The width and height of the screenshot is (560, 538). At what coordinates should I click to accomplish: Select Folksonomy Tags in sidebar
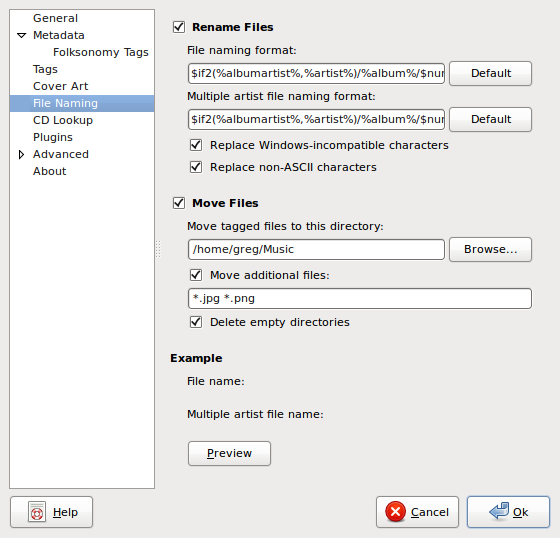tap(101, 52)
